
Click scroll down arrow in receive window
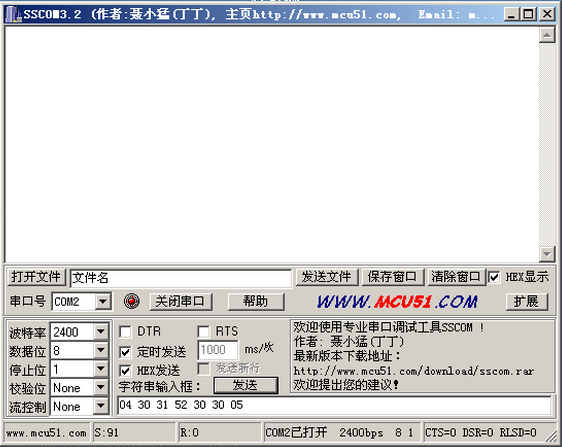tap(547, 255)
